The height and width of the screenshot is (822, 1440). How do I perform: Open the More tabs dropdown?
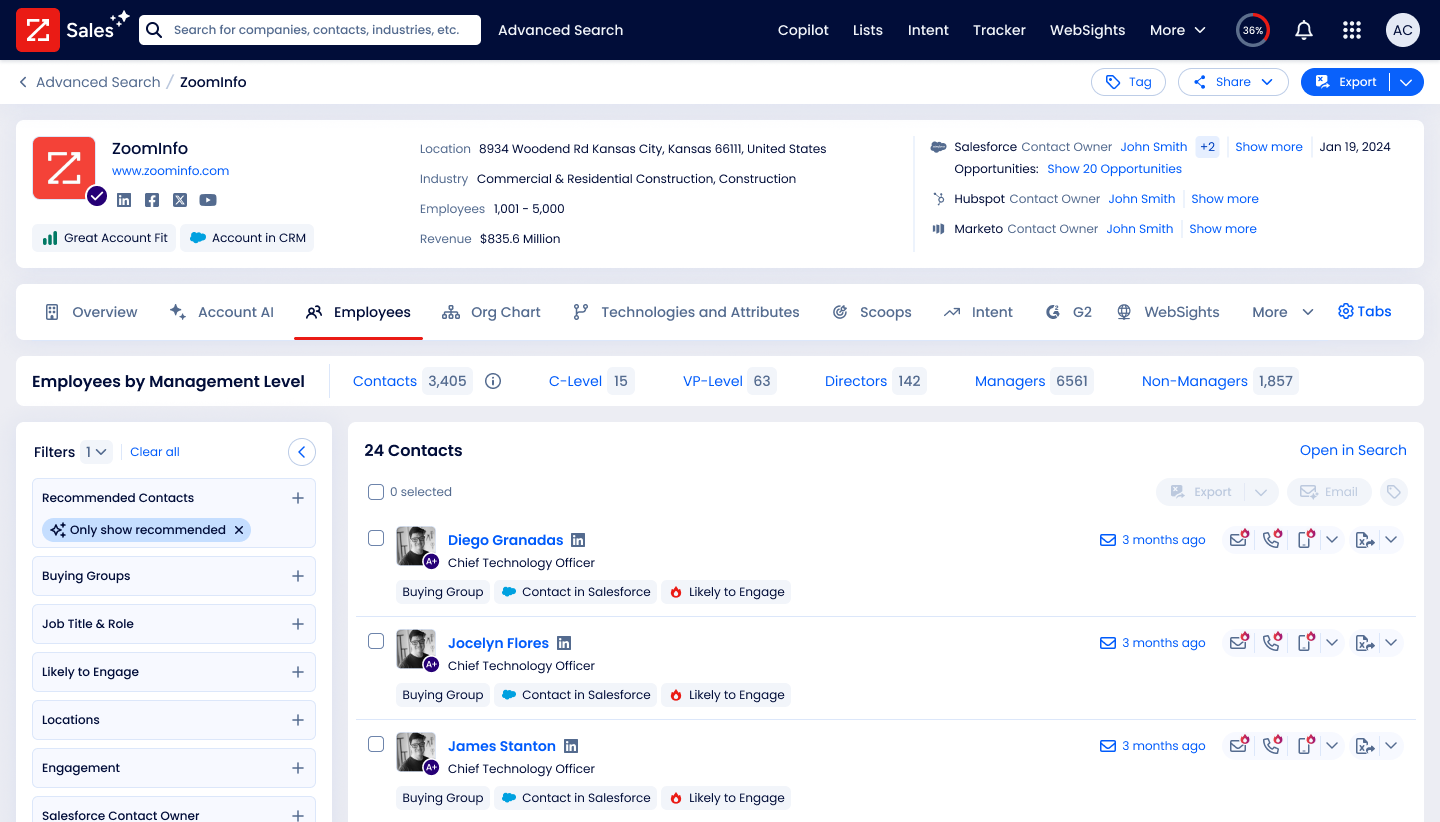click(1283, 312)
